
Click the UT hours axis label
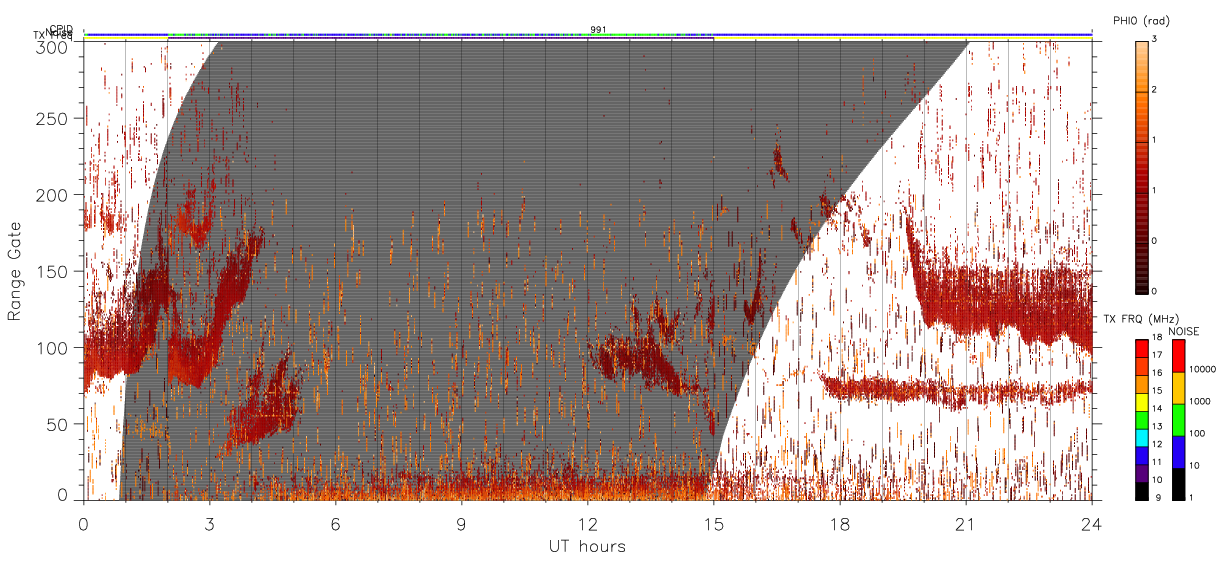pyautogui.click(x=586, y=546)
